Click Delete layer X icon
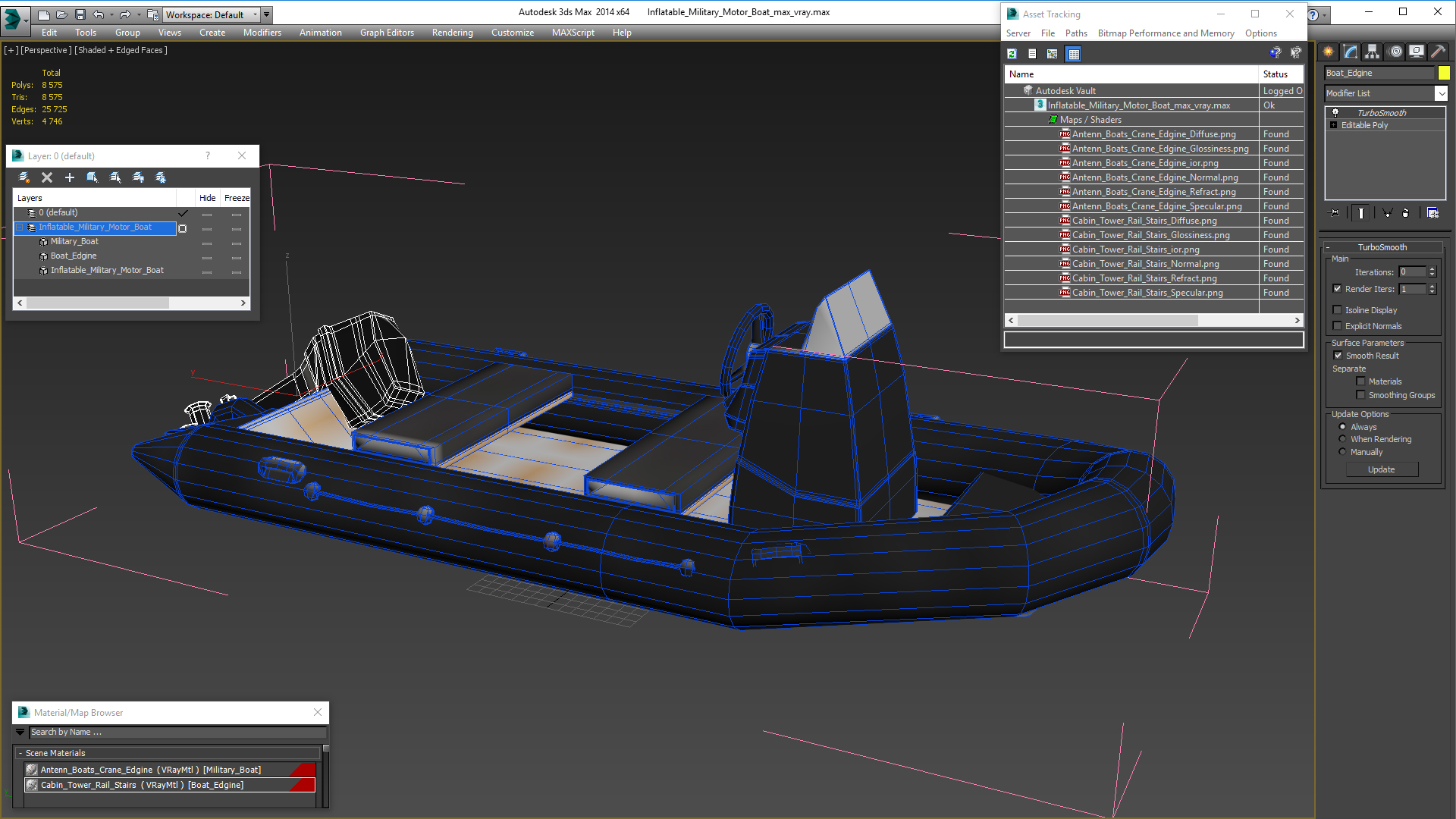This screenshot has width=1456, height=819. click(47, 177)
